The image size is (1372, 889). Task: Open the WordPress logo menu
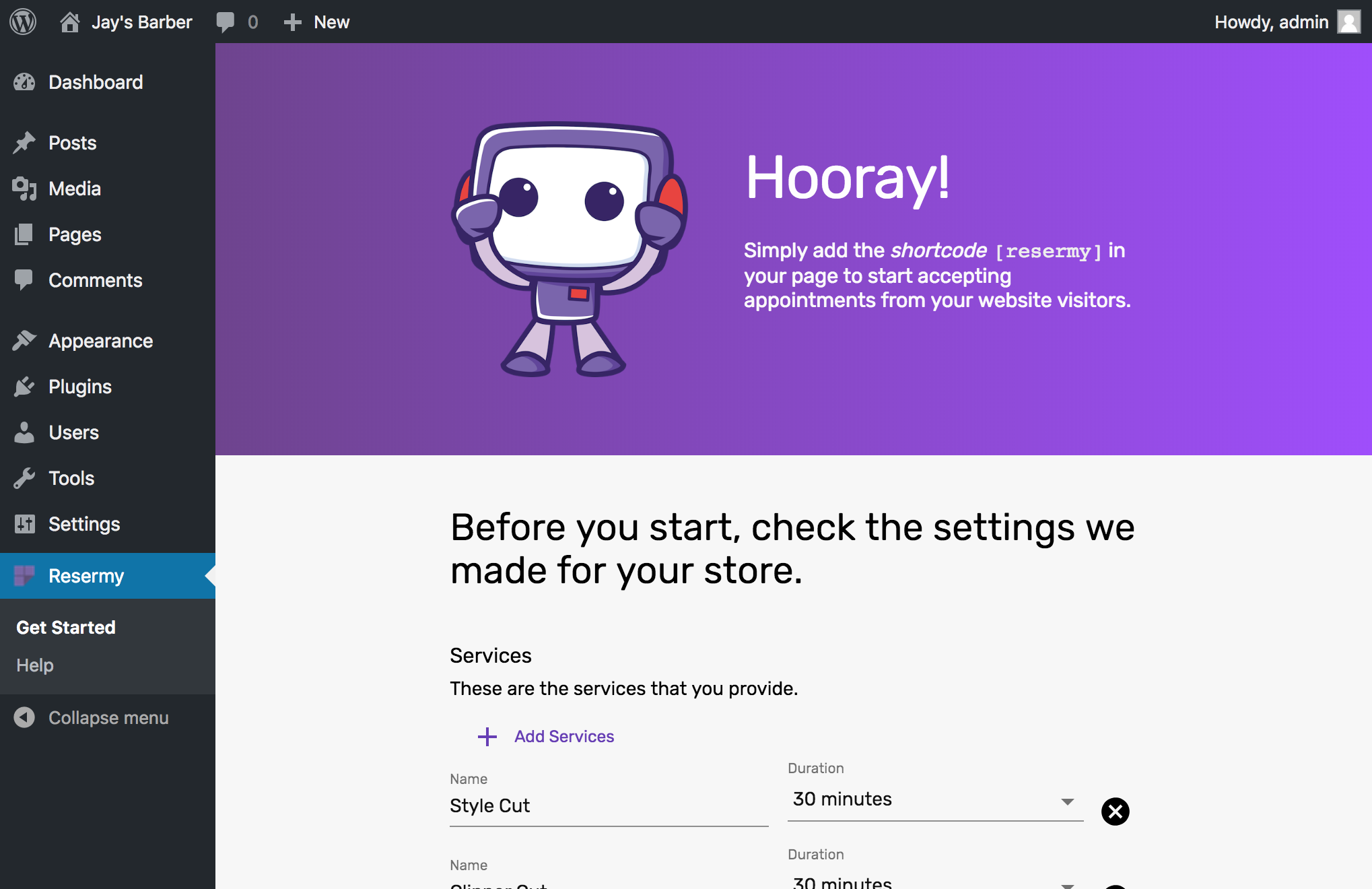pos(23,22)
